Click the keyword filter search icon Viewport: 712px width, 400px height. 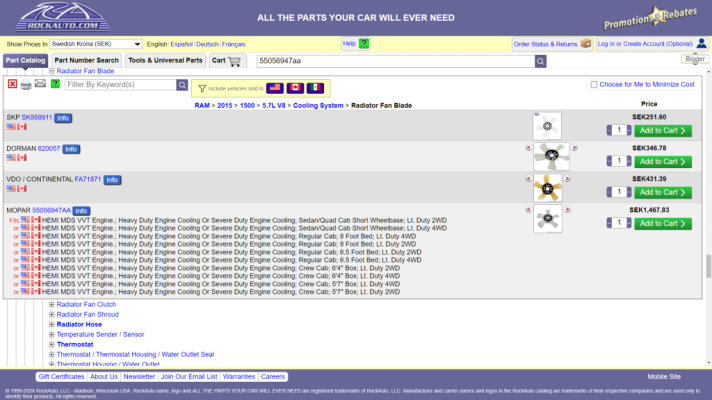point(182,84)
